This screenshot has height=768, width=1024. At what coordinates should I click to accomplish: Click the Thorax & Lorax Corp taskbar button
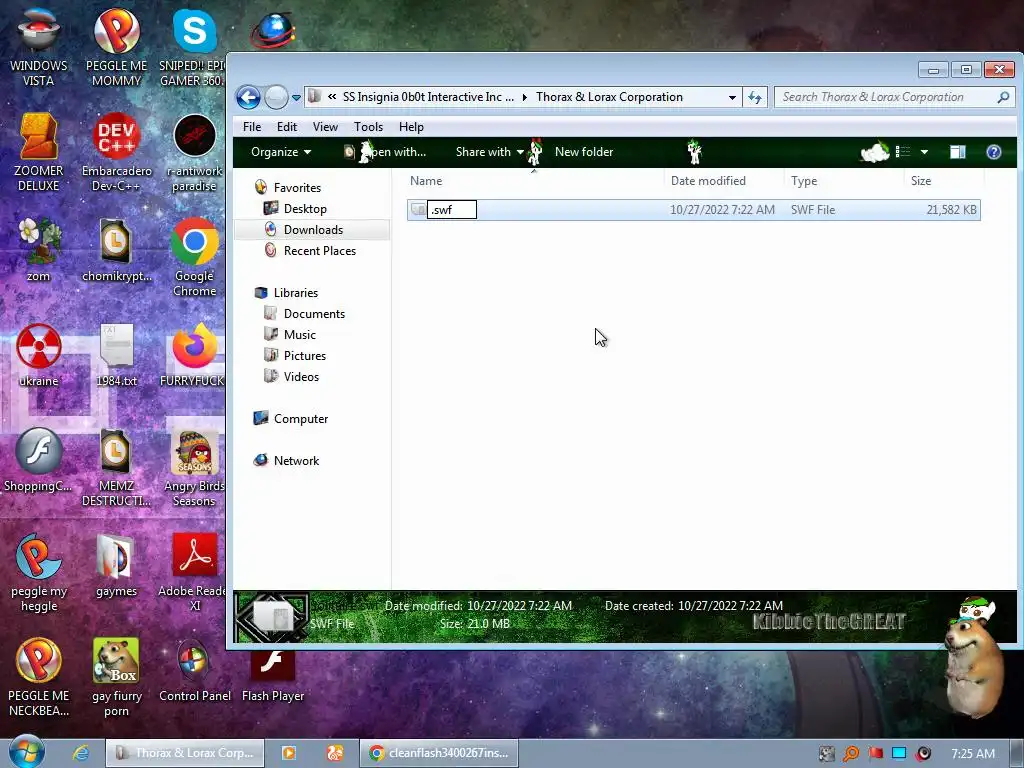(x=185, y=753)
